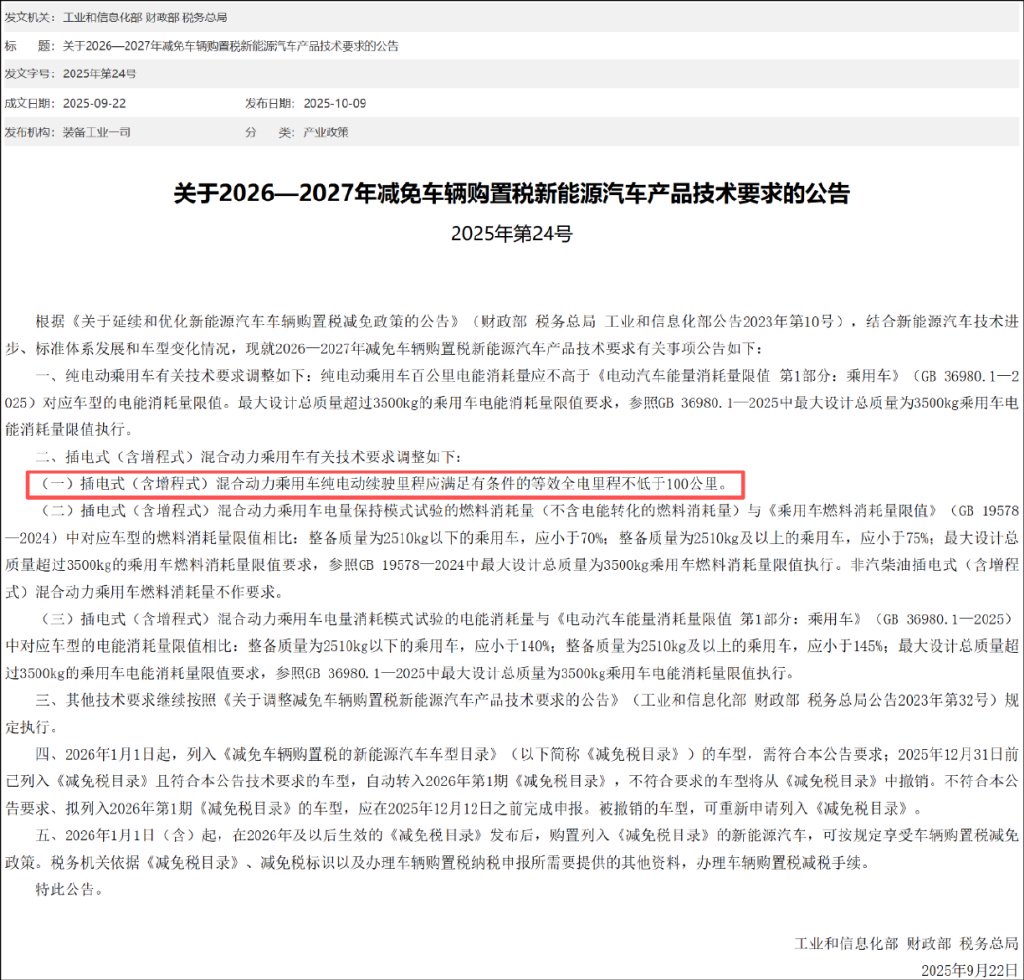Click the intro paragraph starting 根据《关于延续和优化
This screenshot has width=1024, height=980.
pyautogui.click(x=512, y=334)
